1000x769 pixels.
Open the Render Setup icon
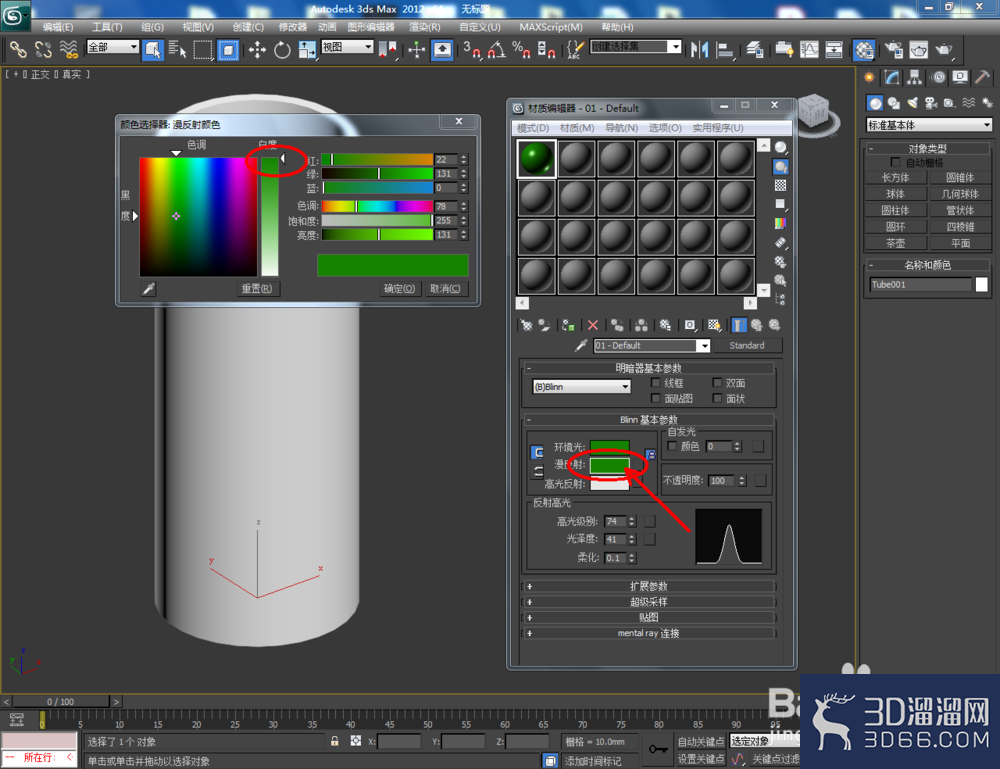click(894, 50)
